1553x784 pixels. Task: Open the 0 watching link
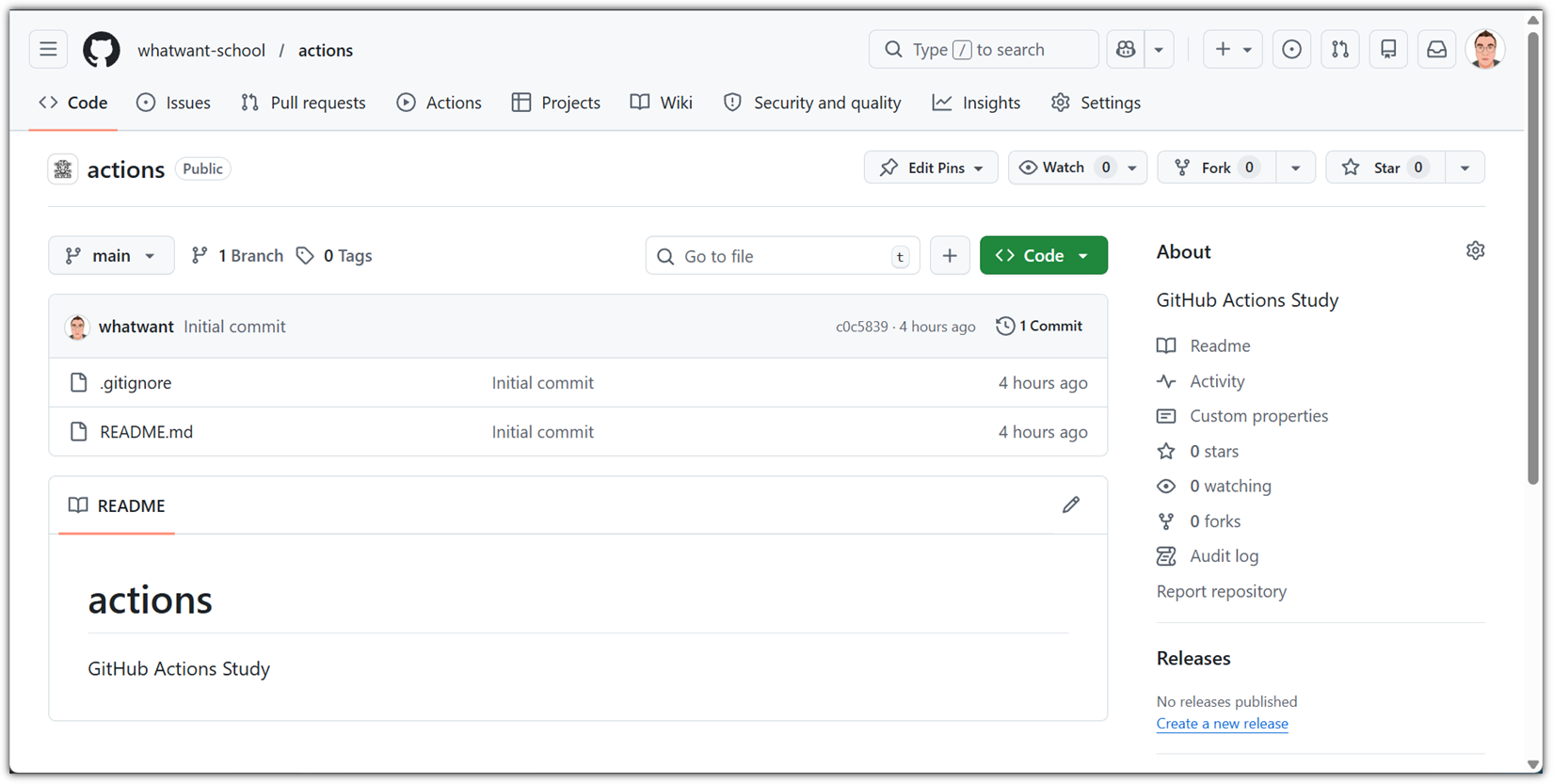(x=1214, y=486)
